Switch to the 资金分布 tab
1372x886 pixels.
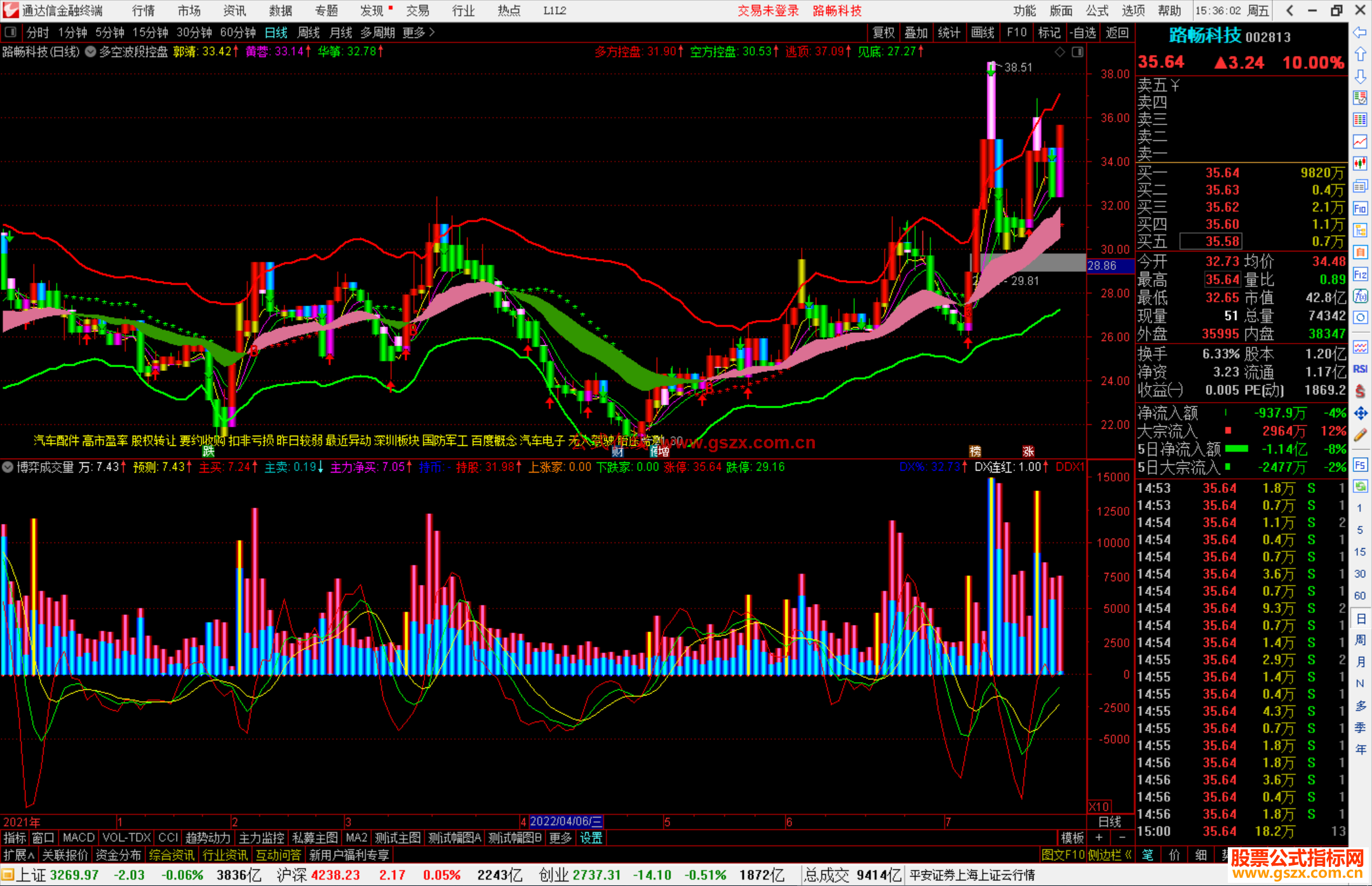pyautogui.click(x=119, y=855)
